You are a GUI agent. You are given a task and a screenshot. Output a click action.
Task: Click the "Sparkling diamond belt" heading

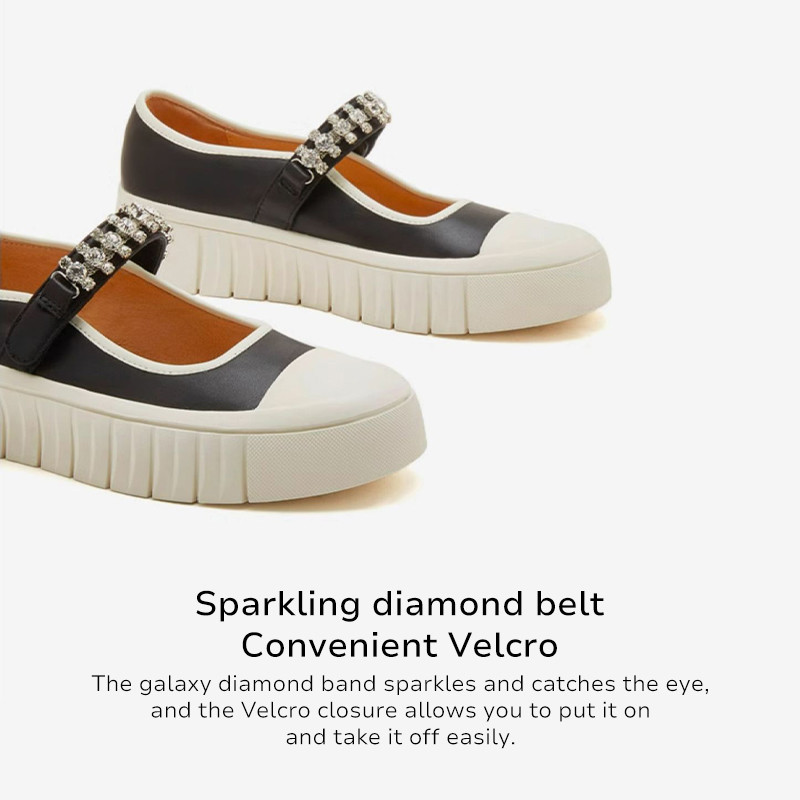click(399, 605)
